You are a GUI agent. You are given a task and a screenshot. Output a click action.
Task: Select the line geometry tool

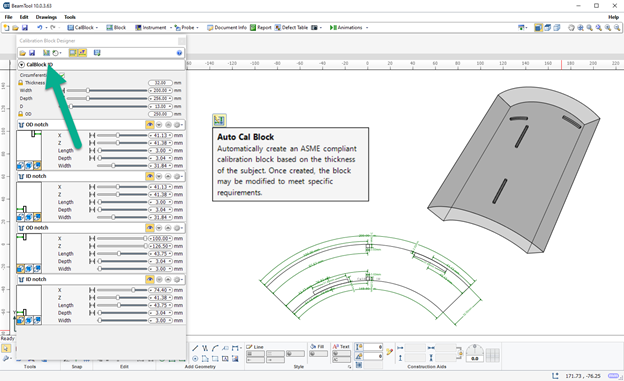[x=195, y=348]
